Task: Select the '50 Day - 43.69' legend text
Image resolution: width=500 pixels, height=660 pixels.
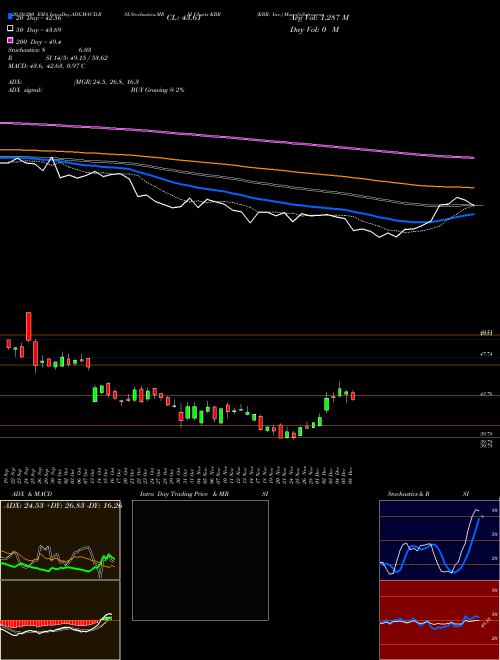Action: tap(39, 30)
